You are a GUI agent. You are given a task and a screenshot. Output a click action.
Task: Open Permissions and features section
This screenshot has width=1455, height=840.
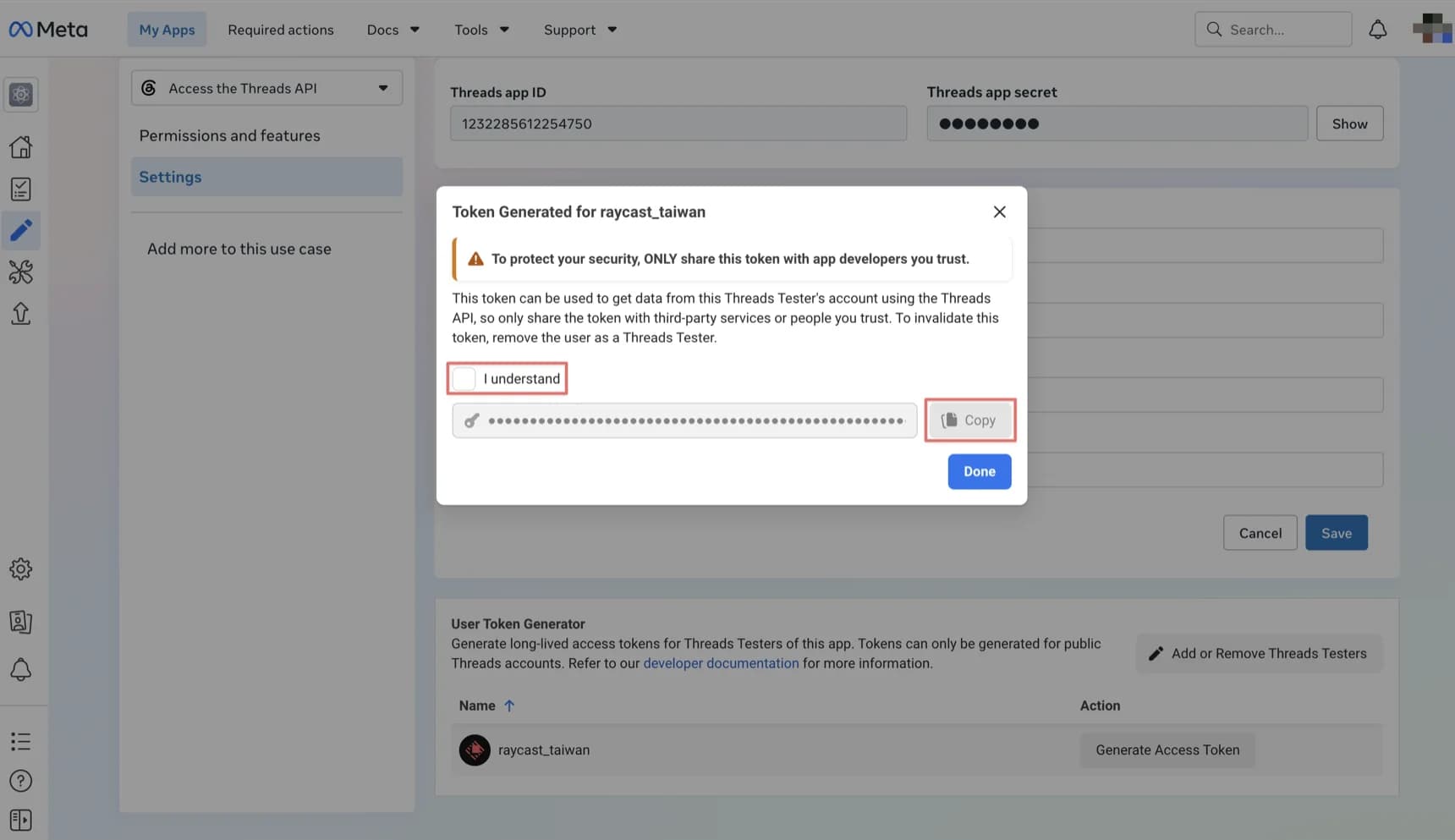pos(230,135)
